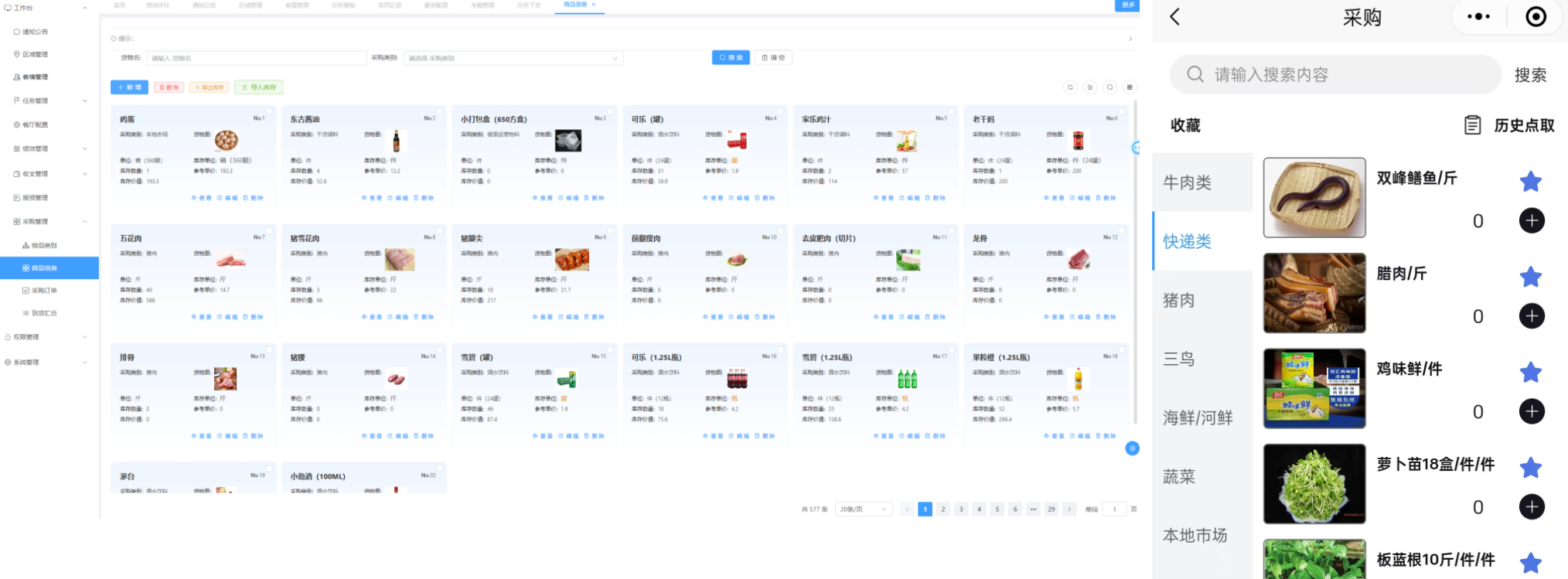
Task: Tick the checkbox on 东古酱油 card
Action: coord(439,112)
